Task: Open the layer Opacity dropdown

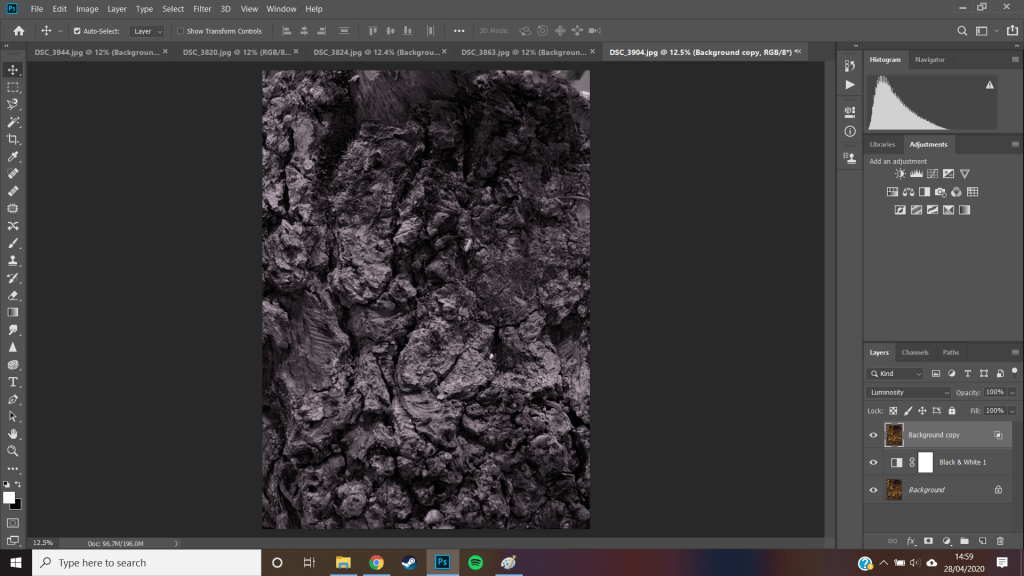Action: 1011,392
